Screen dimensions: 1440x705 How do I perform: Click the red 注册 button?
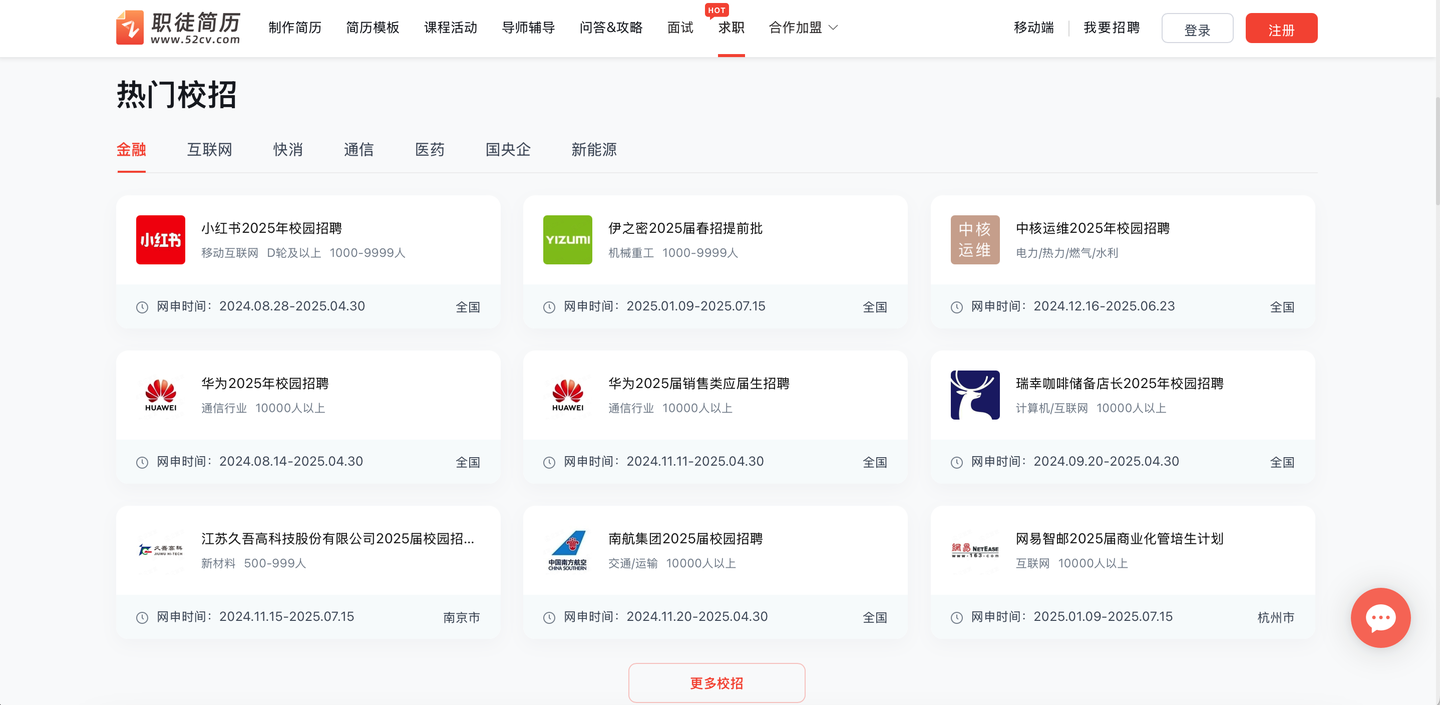[x=1282, y=29]
